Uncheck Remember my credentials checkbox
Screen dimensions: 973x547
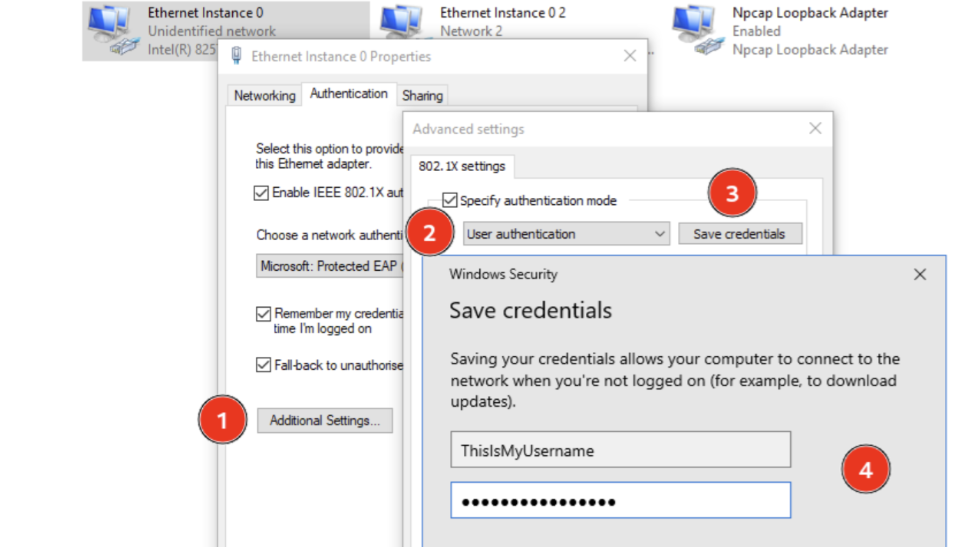pyautogui.click(x=263, y=314)
